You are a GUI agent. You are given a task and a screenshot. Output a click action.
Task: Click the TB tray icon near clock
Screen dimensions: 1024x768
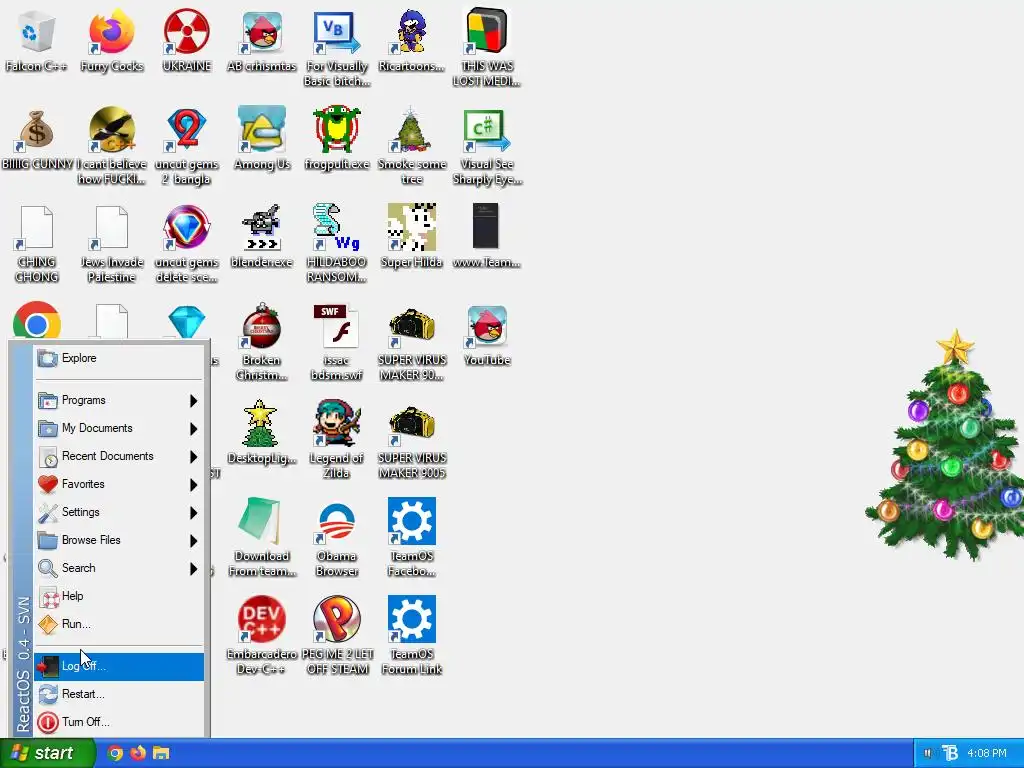(x=950, y=754)
